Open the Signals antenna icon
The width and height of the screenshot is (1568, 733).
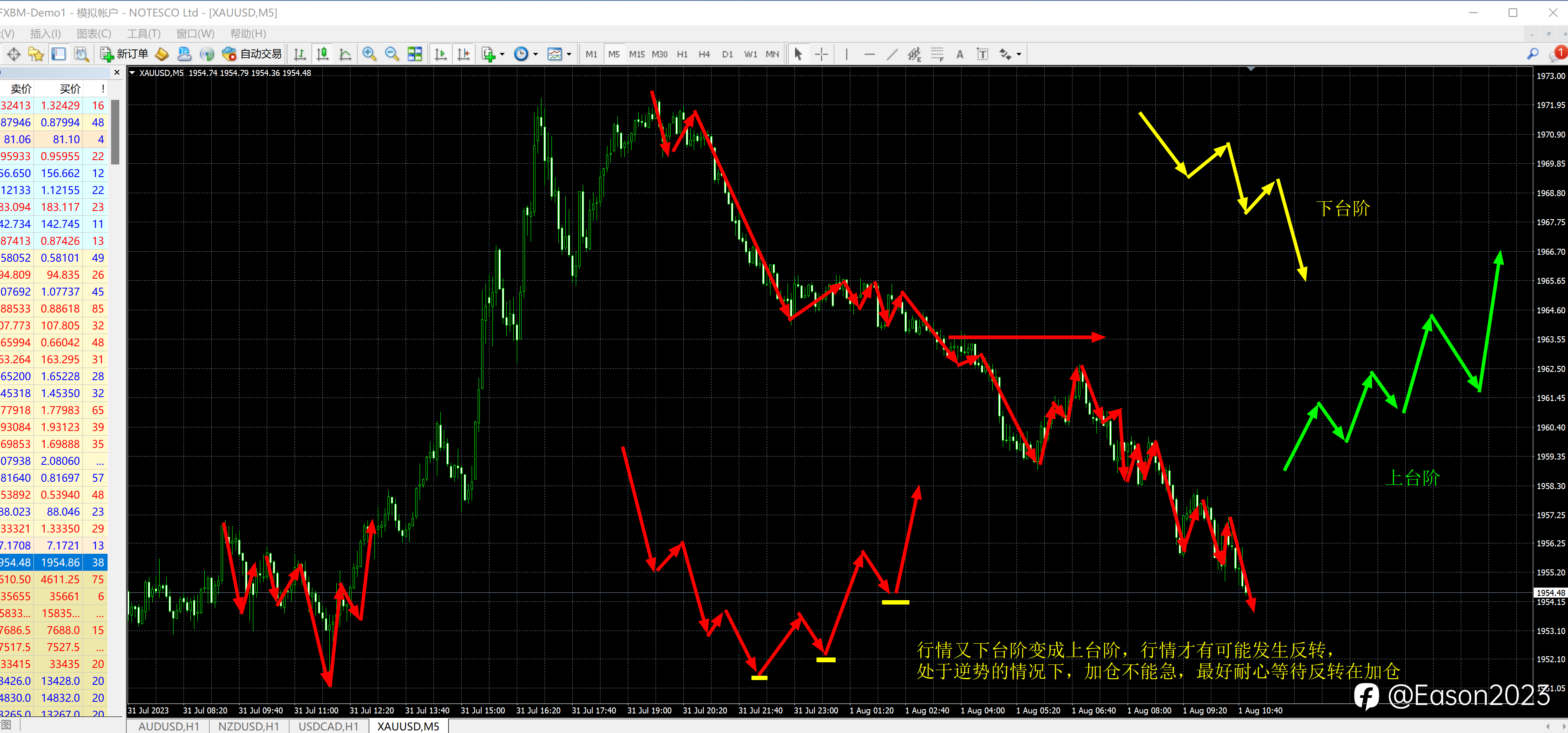coord(207,54)
